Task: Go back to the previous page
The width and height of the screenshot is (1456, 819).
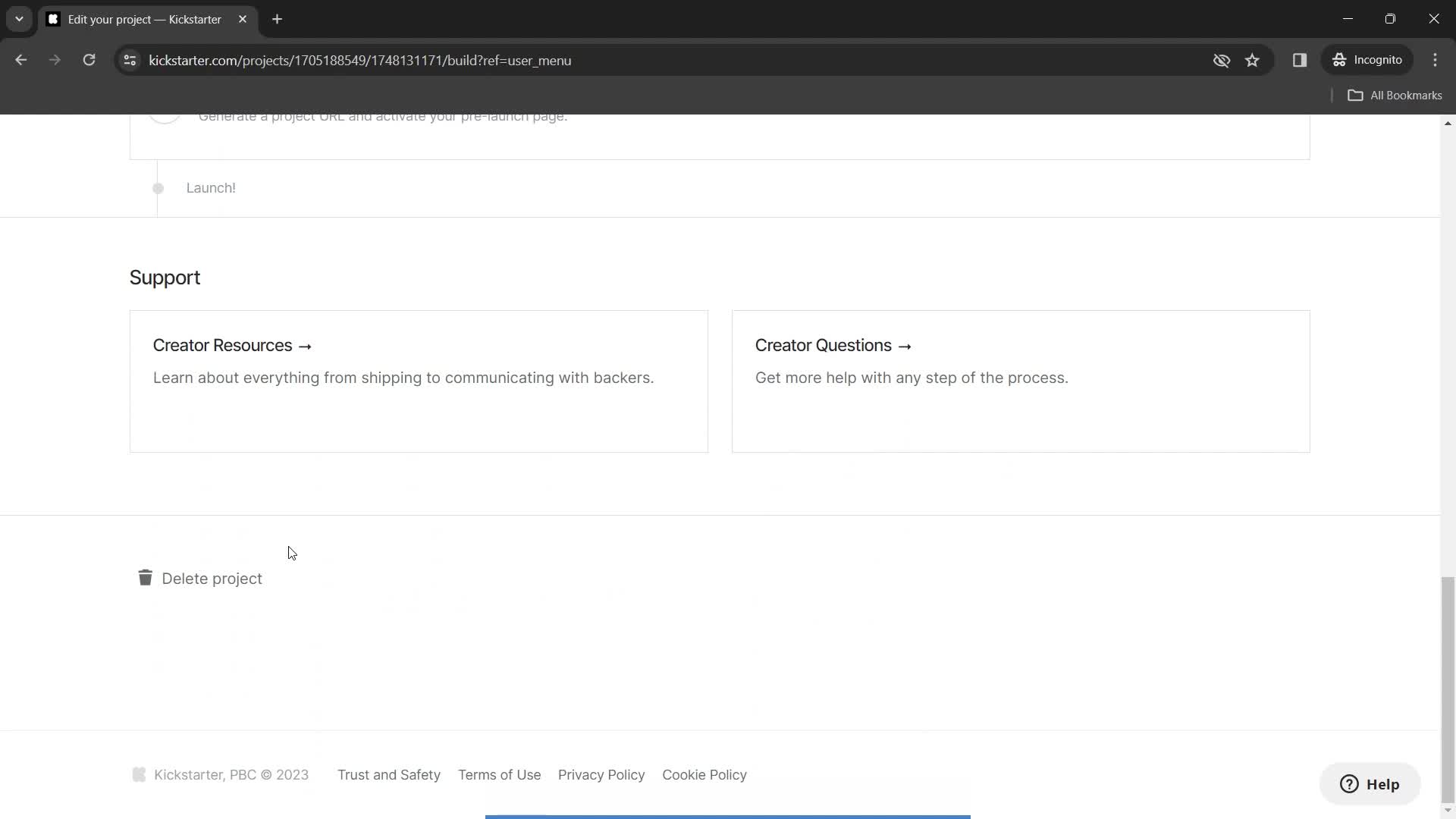Action: click(x=21, y=60)
